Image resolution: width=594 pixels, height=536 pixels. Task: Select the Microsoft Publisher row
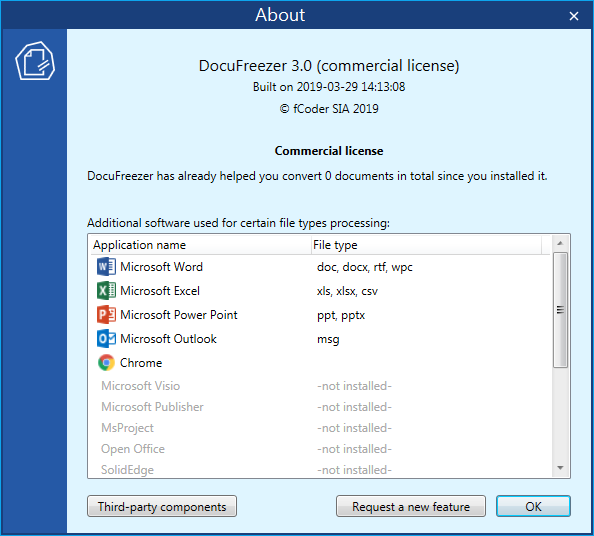point(320,407)
